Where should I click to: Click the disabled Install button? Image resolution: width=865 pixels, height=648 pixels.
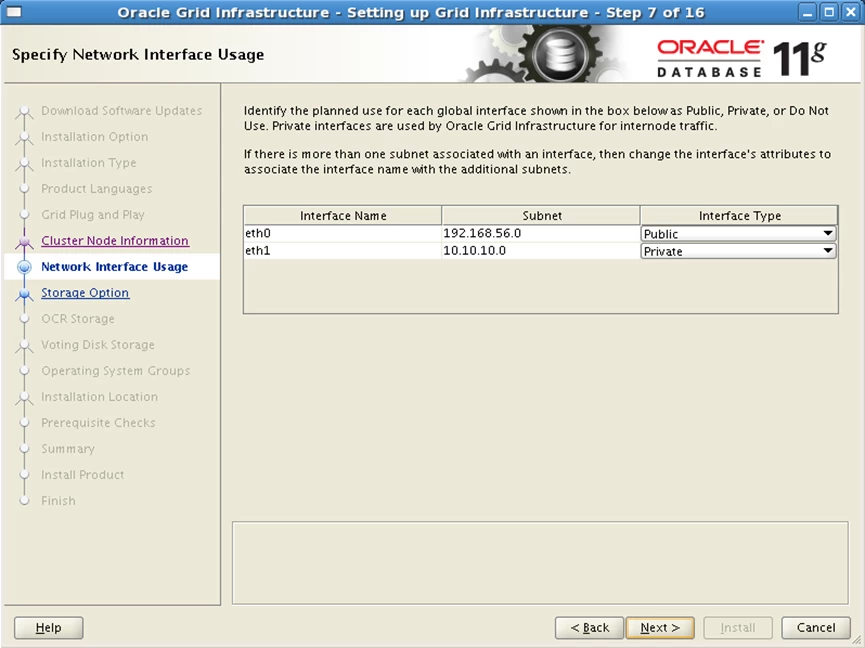[x=738, y=628]
